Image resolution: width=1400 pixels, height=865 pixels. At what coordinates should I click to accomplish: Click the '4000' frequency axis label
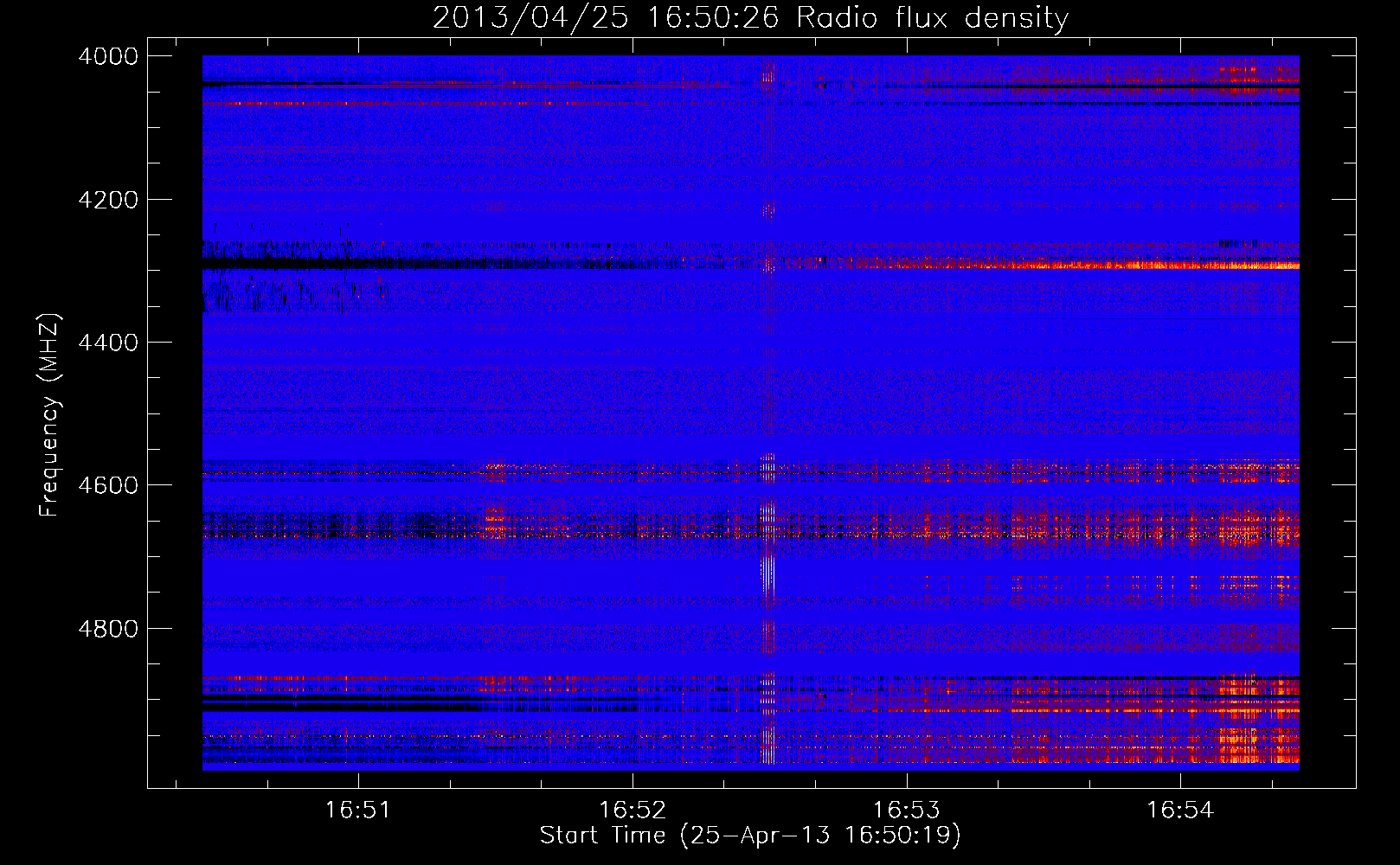click(107, 56)
